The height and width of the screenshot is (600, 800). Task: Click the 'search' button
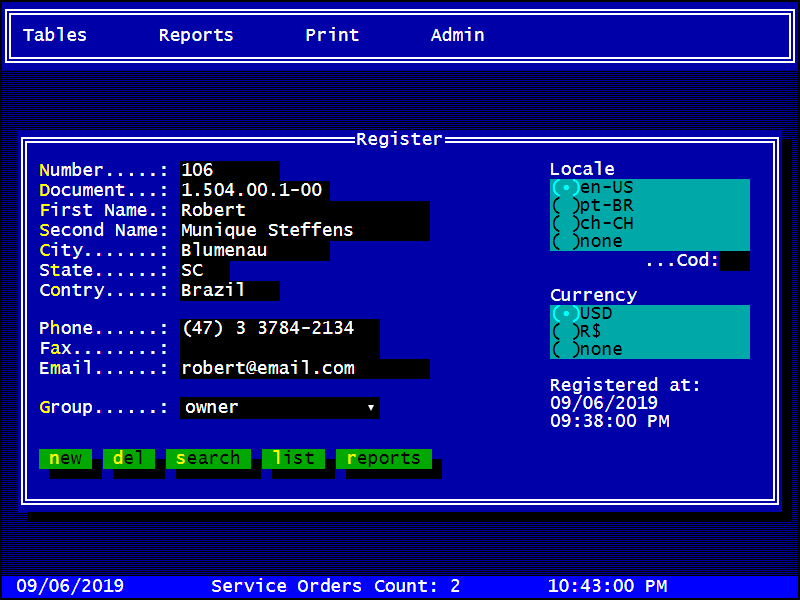(208, 459)
